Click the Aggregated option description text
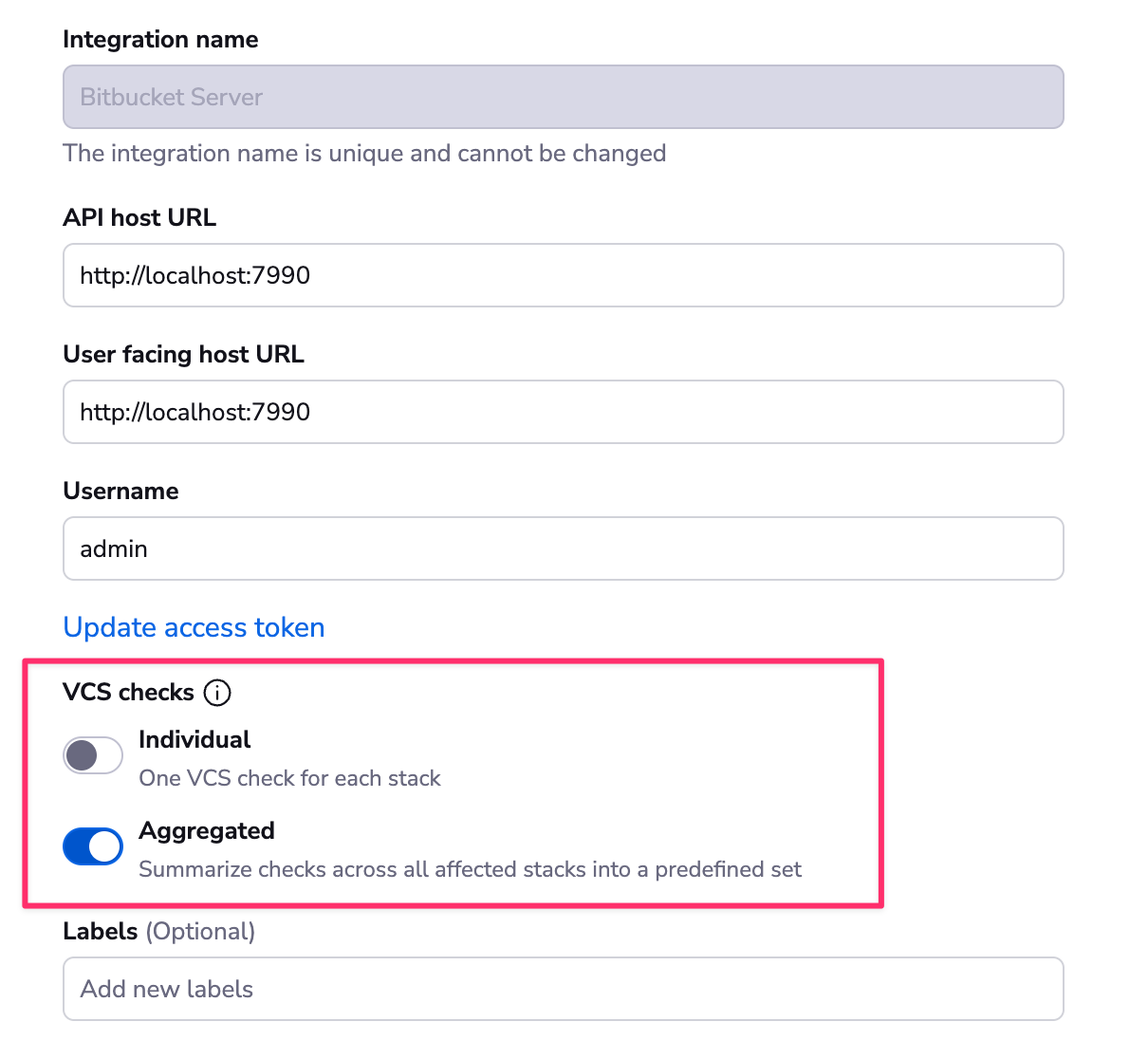Image resolution: width=1148 pixels, height=1040 pixels. click(469, 868)
